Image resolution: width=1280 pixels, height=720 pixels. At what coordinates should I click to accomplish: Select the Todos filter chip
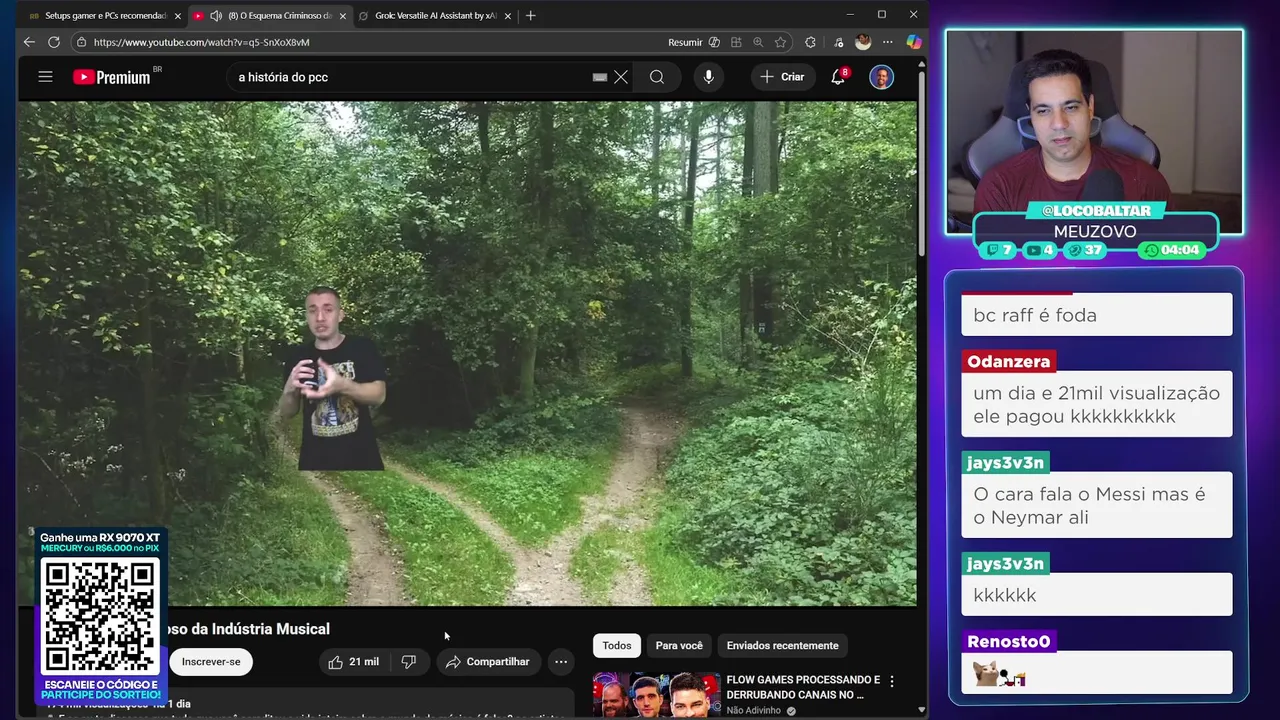pos(617,645)
